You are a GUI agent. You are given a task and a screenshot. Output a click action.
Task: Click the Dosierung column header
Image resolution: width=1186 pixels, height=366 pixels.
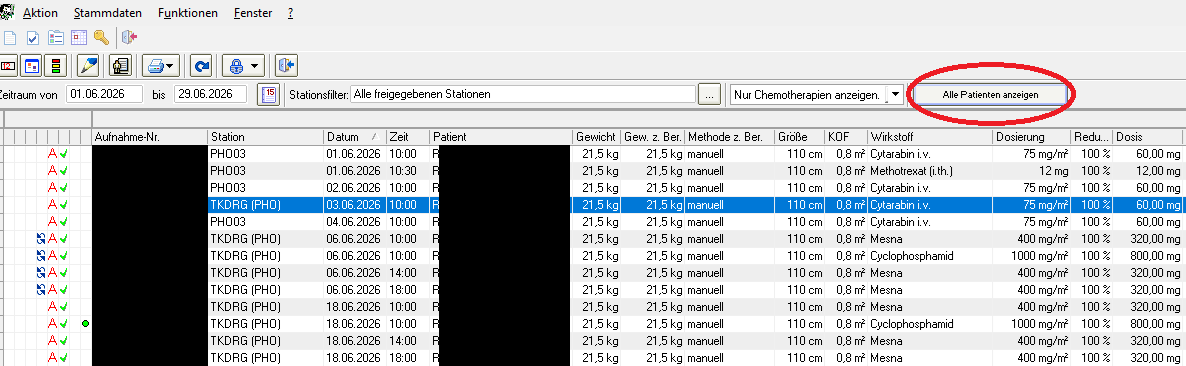click(x=1032, y=137)
